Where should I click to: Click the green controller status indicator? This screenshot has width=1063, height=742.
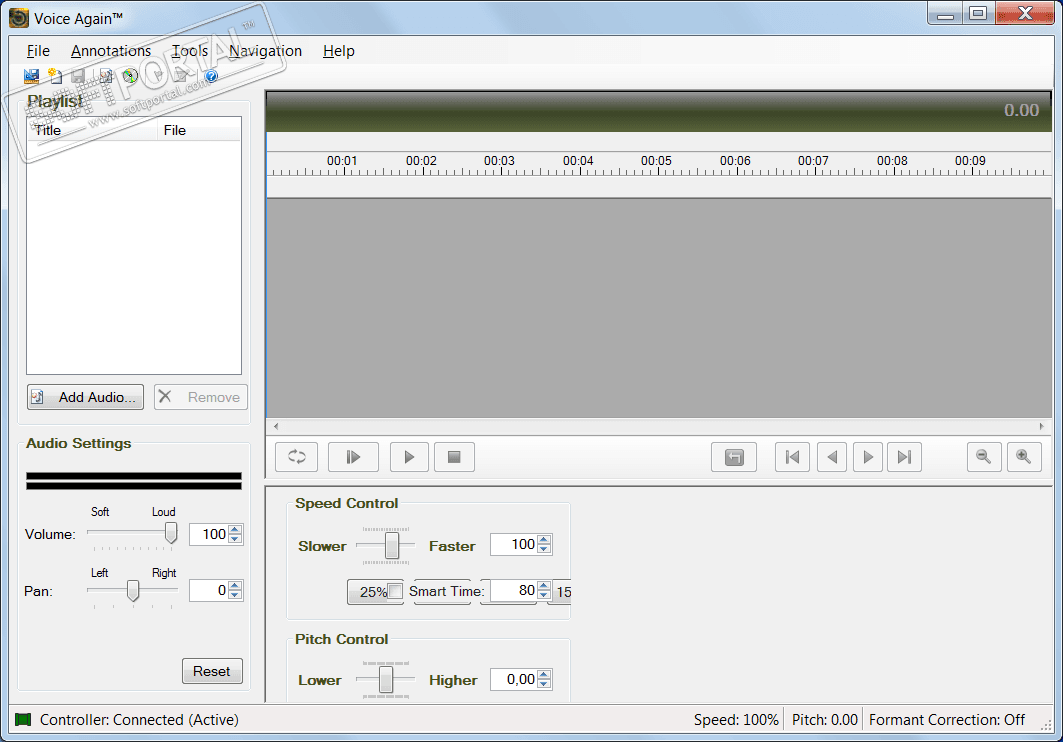tap(23, 719)
